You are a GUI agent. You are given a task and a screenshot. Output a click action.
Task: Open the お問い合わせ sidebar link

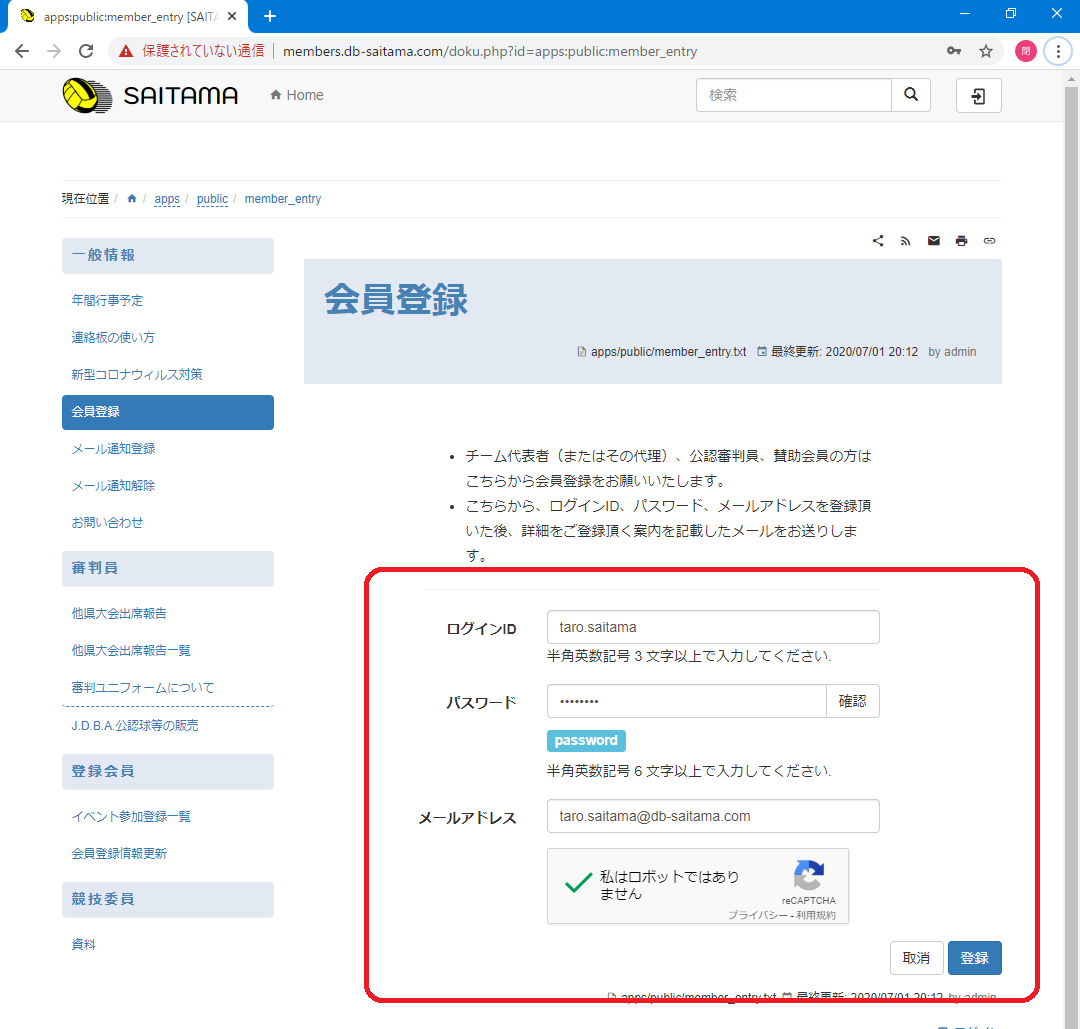(107, 522)
